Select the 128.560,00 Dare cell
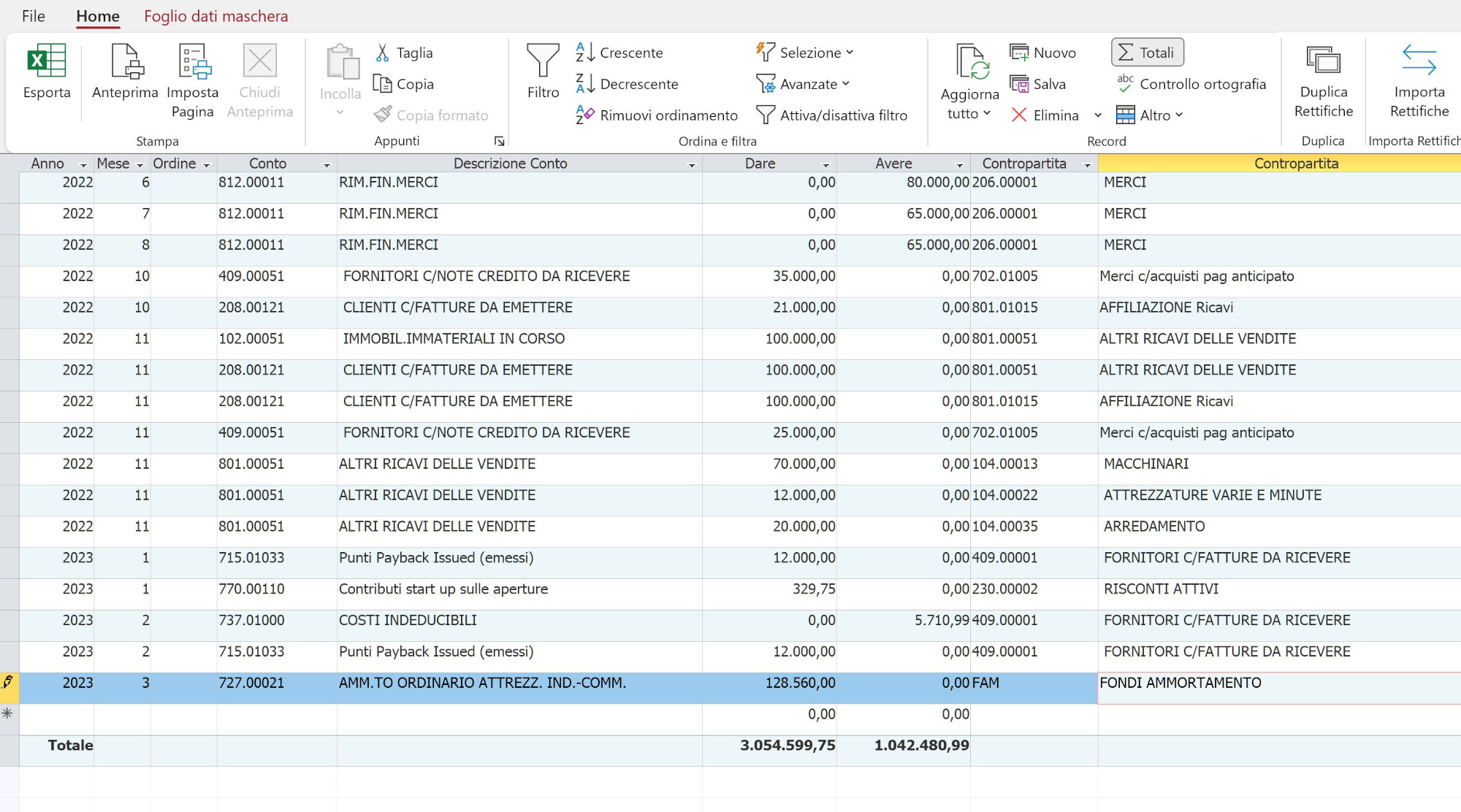 [769, 688]
